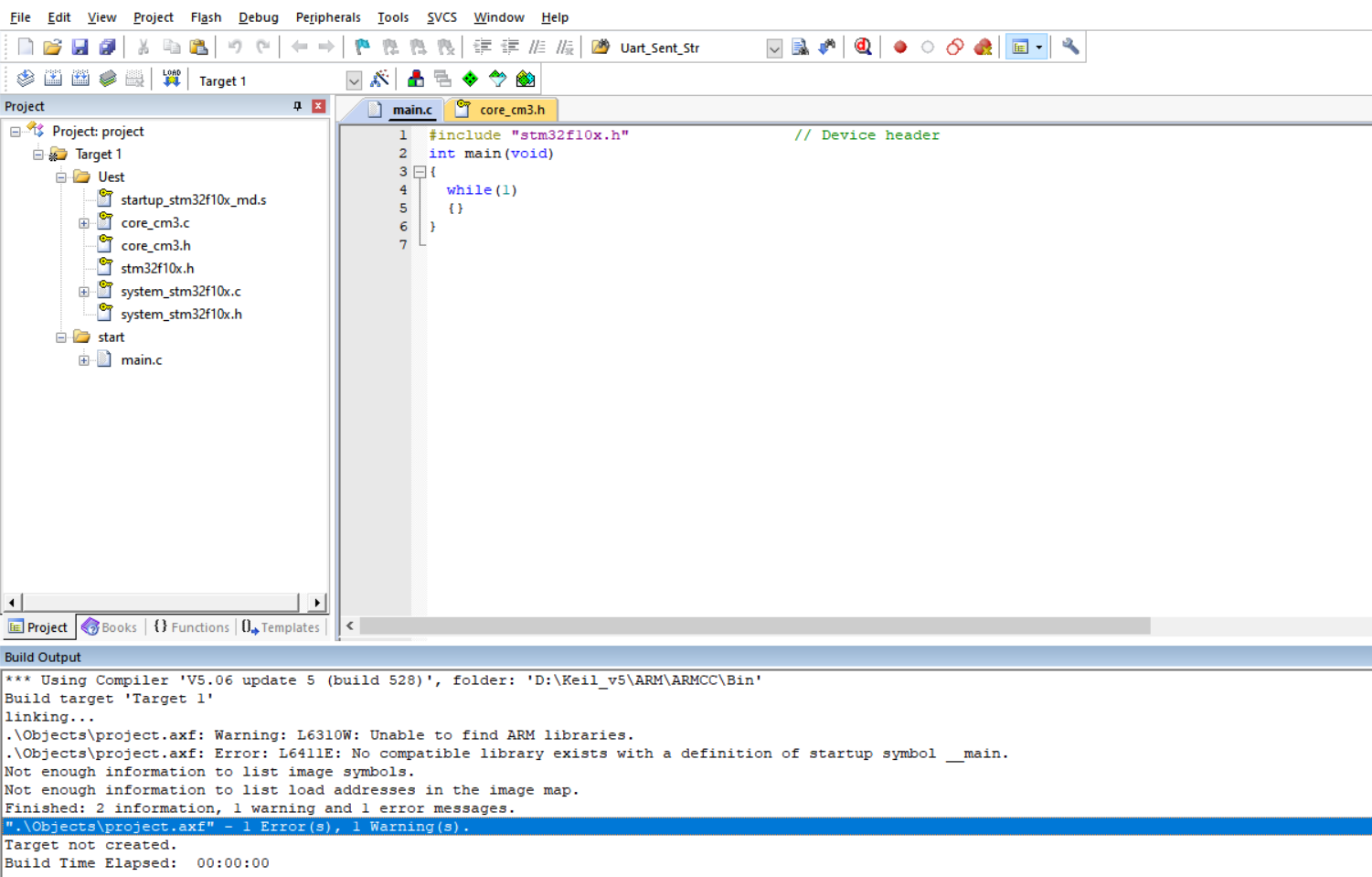Viewport: 1372px width, 877px height.
Task: Switch to the core_cm3.h editor tab
Action: coord(501,110)
